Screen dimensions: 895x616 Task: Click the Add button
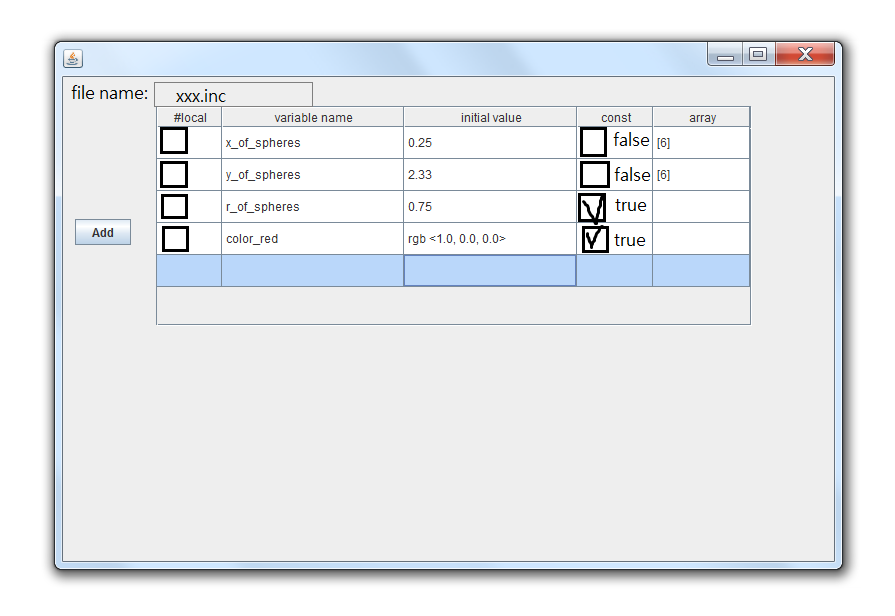click(x=103, y=233)
